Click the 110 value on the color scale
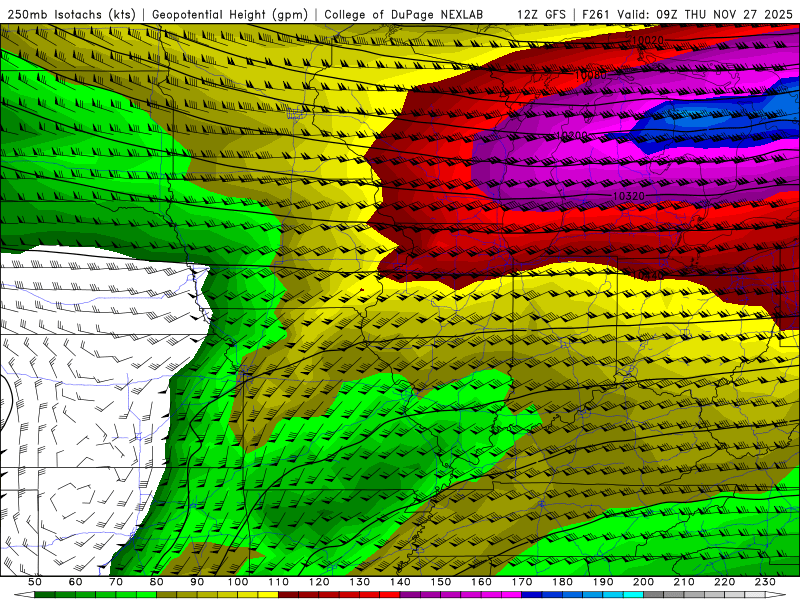The height and width of the screenshot is (600, 800). point(278,582)
